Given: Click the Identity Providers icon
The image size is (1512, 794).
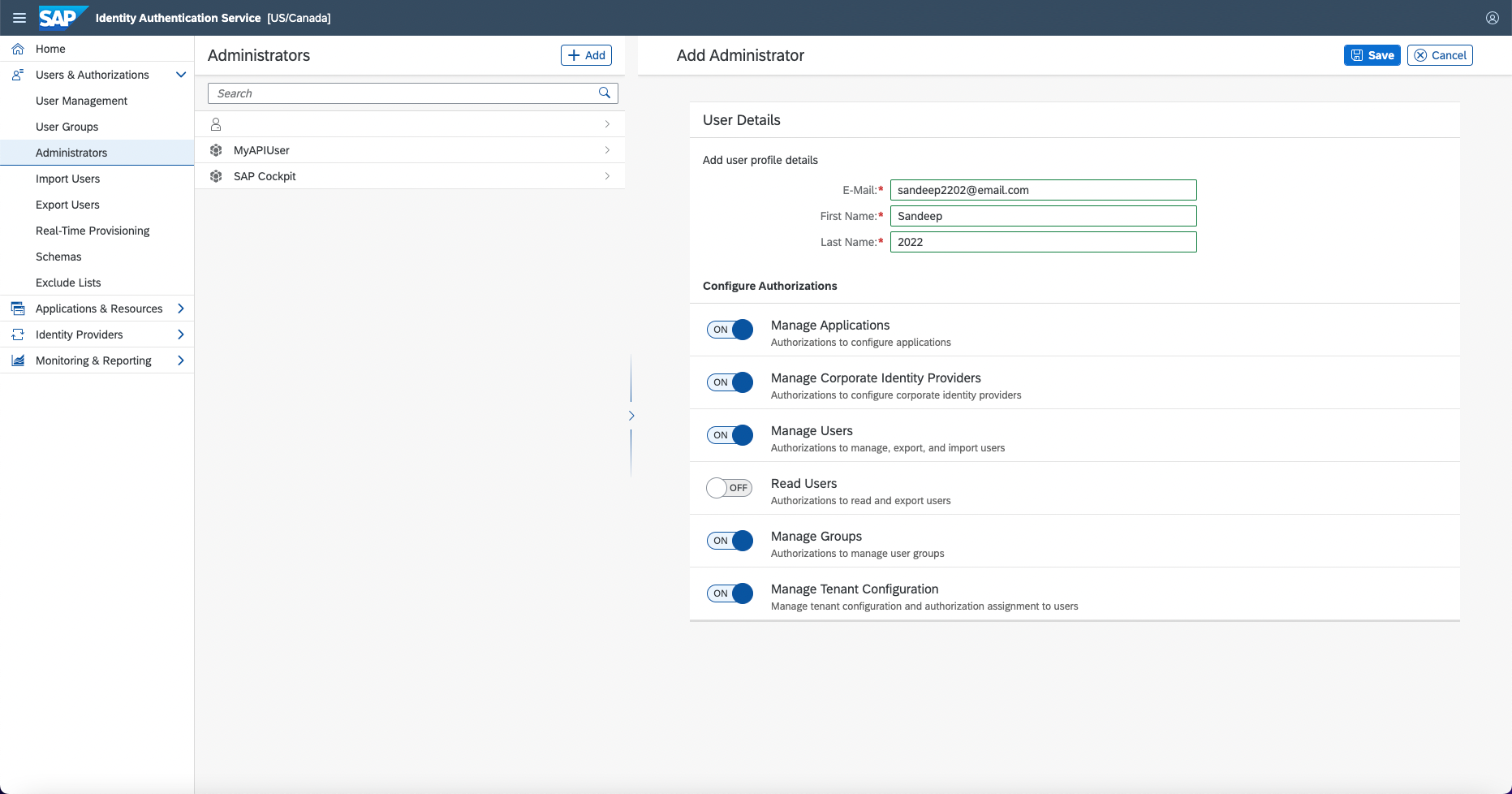Looking at the screenshot, I should click(x=18, y=334).
